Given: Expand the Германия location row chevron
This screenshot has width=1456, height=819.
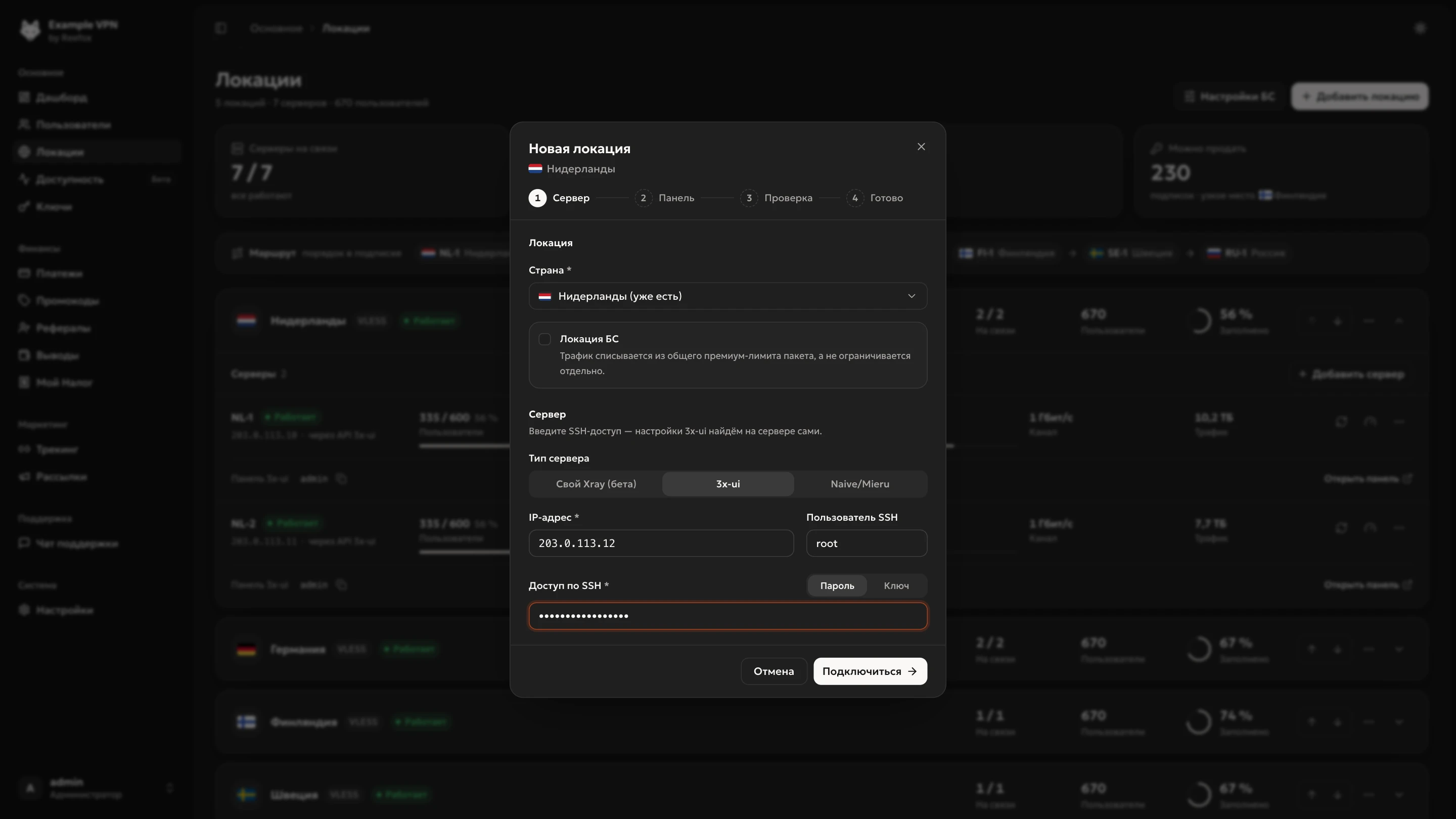Looking at the screenshot, I should (x=1399, y=649).
